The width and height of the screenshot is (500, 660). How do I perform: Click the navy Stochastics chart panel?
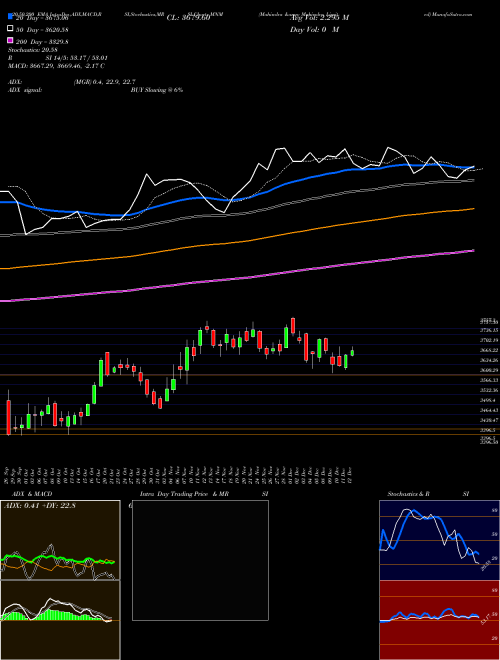(x=439, y=540)
